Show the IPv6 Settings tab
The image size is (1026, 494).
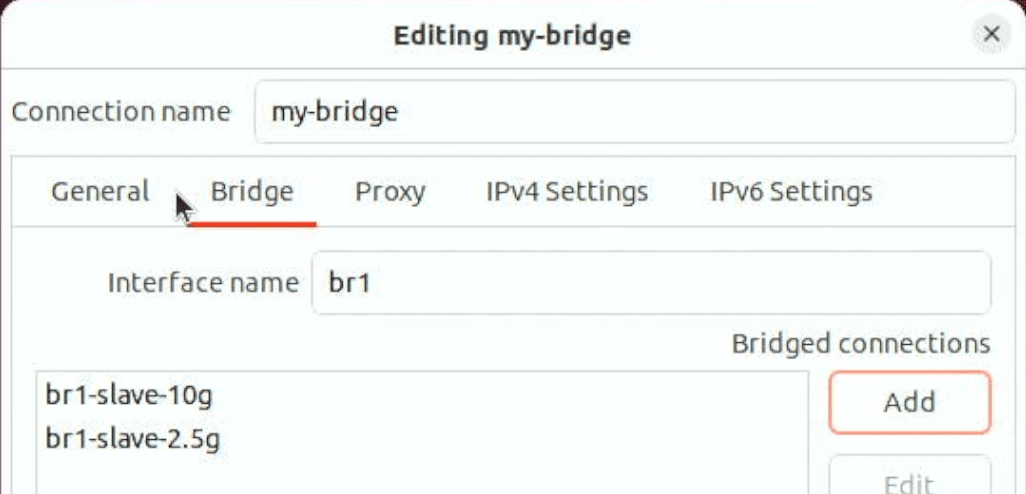[791, 192]
